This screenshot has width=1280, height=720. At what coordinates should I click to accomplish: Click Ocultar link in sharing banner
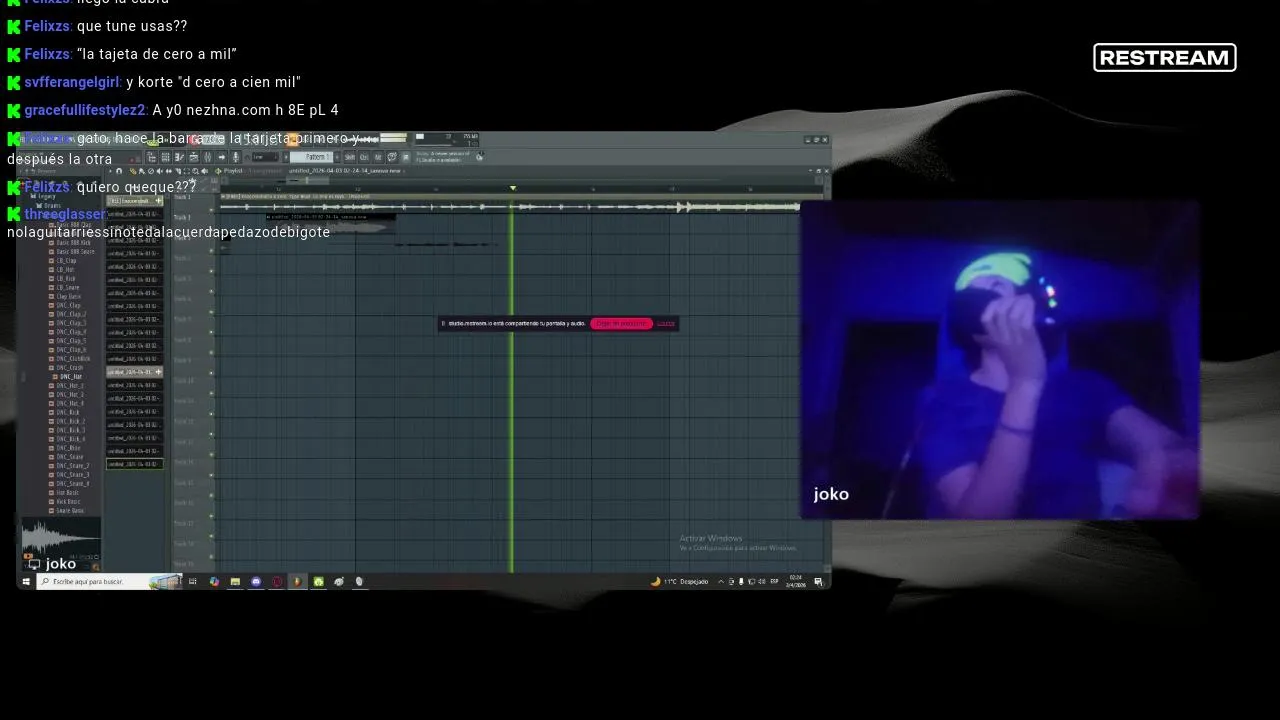[666, 323]
